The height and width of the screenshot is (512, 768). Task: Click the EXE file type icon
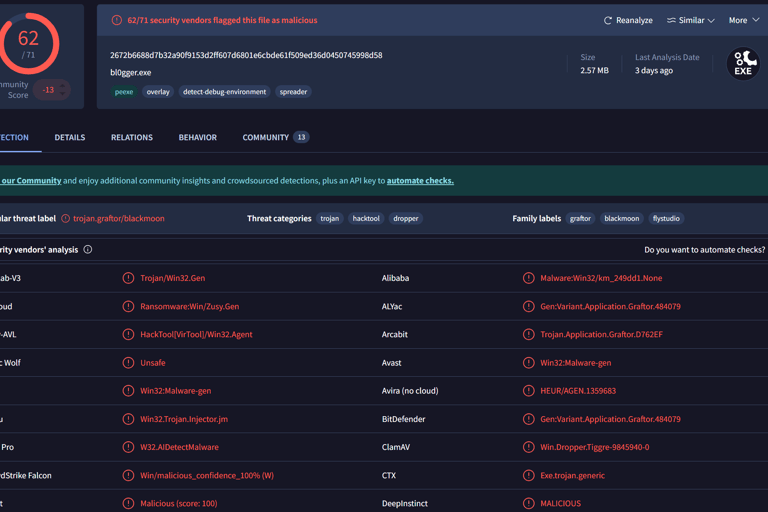tap(743, 64)
